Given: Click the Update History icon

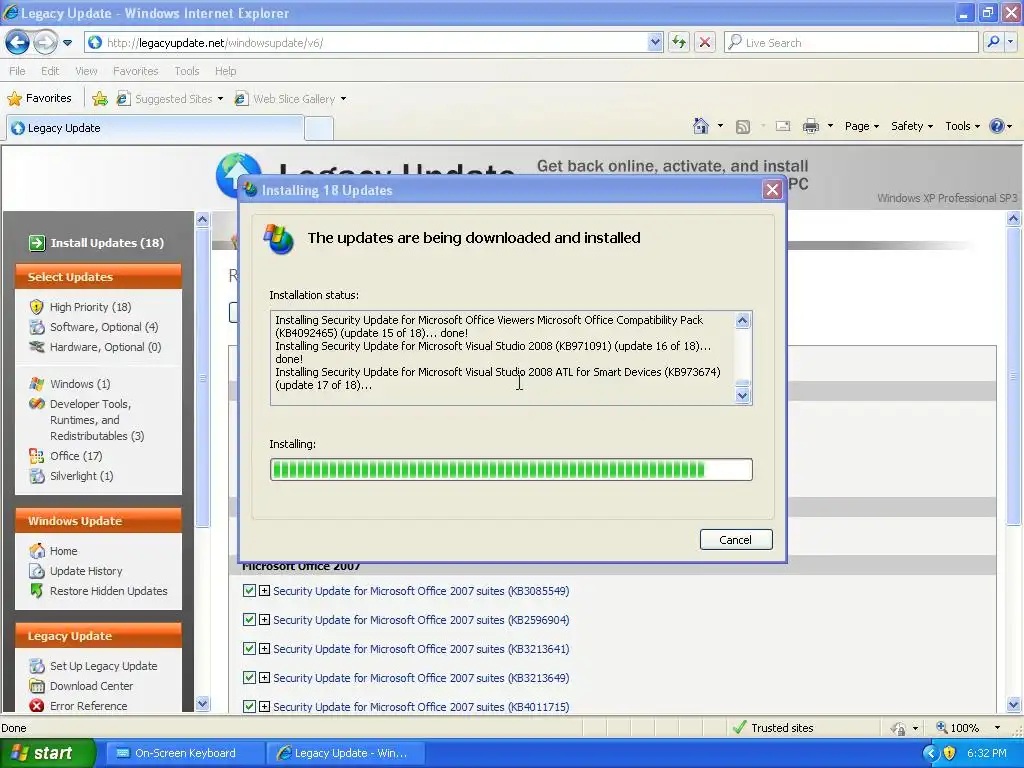Looking at the screenshot, I should pos(37,571).
